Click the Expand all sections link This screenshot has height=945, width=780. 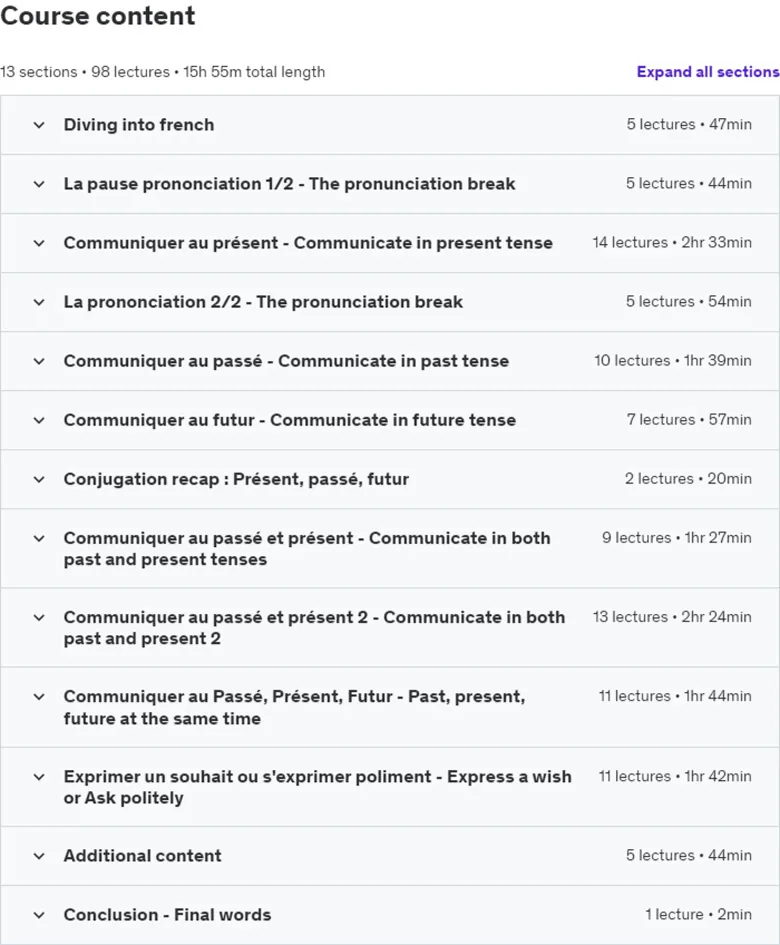708,72
